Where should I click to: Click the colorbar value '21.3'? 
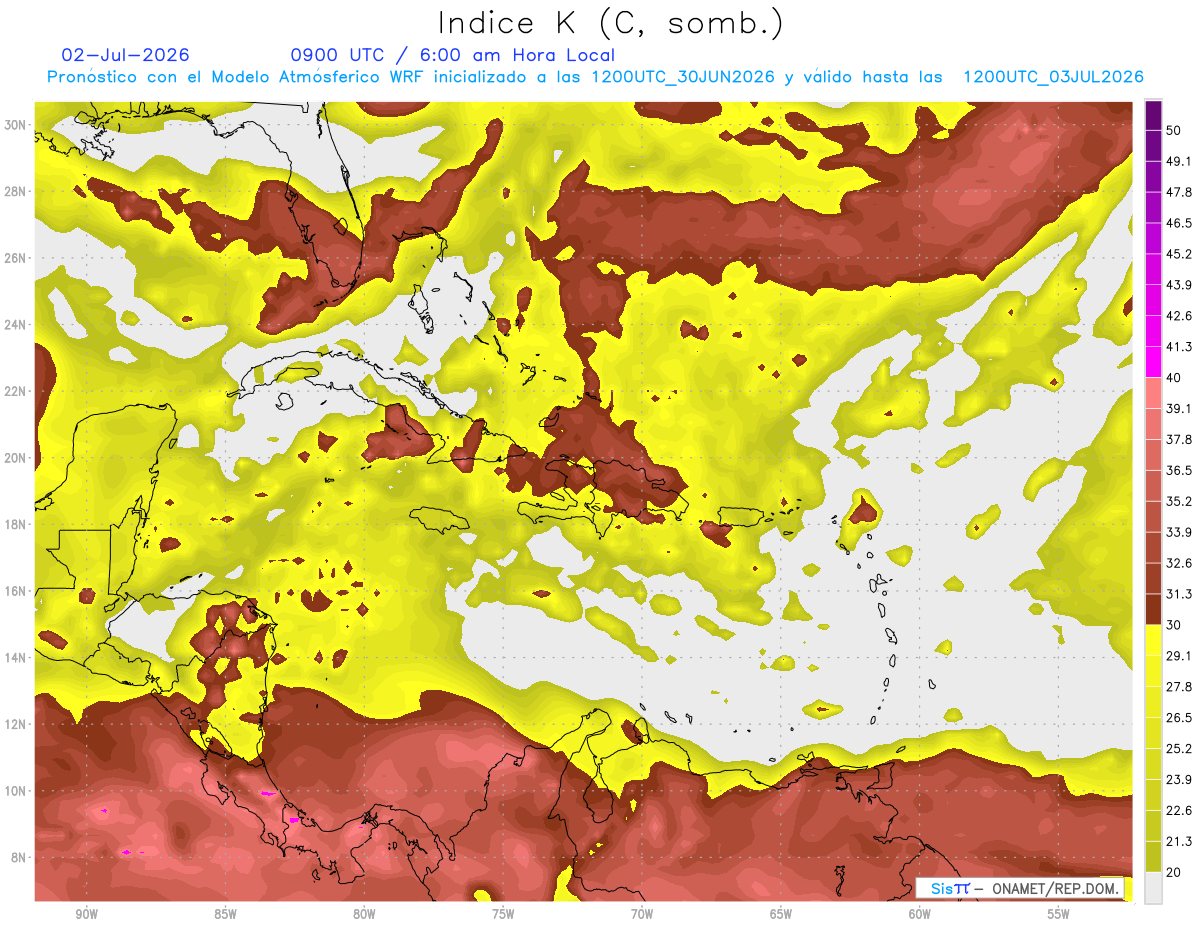tap(1178, 841)
